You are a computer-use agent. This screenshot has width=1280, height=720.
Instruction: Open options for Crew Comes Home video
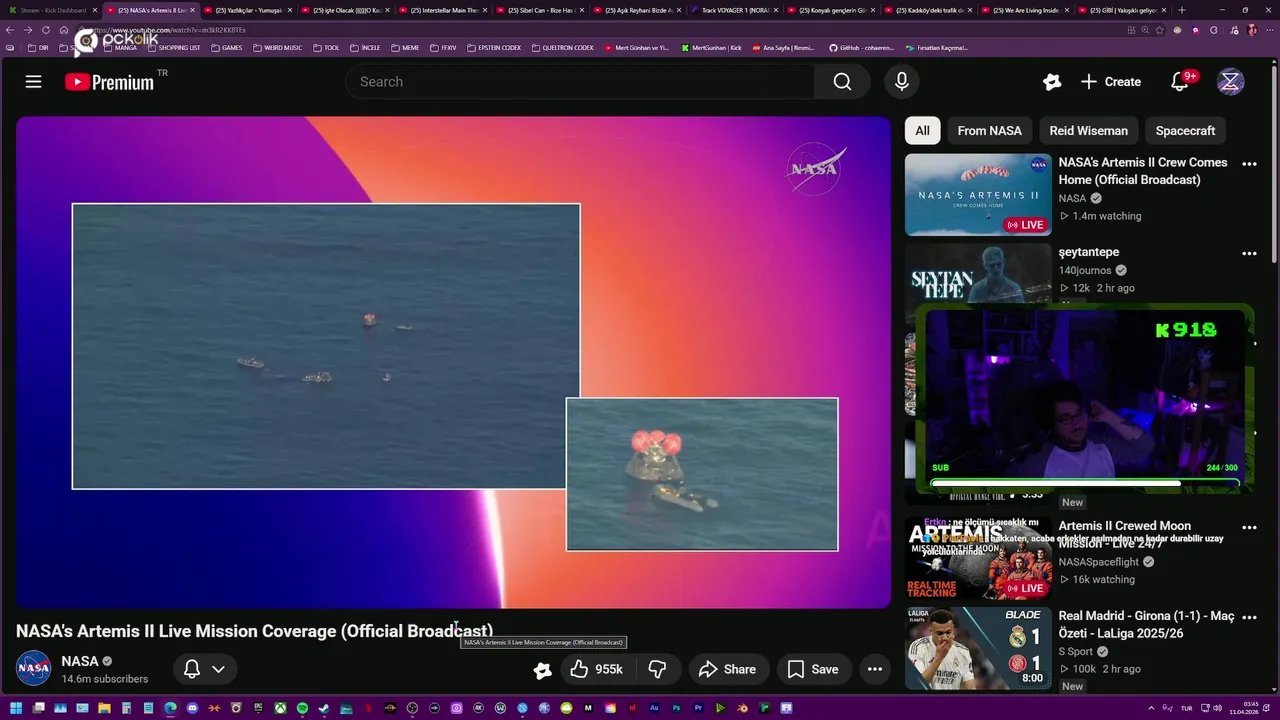tap(1249, 164)
